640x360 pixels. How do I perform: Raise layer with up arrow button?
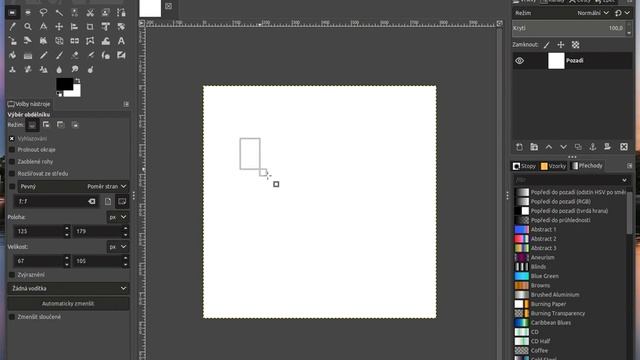pos(549,147)
